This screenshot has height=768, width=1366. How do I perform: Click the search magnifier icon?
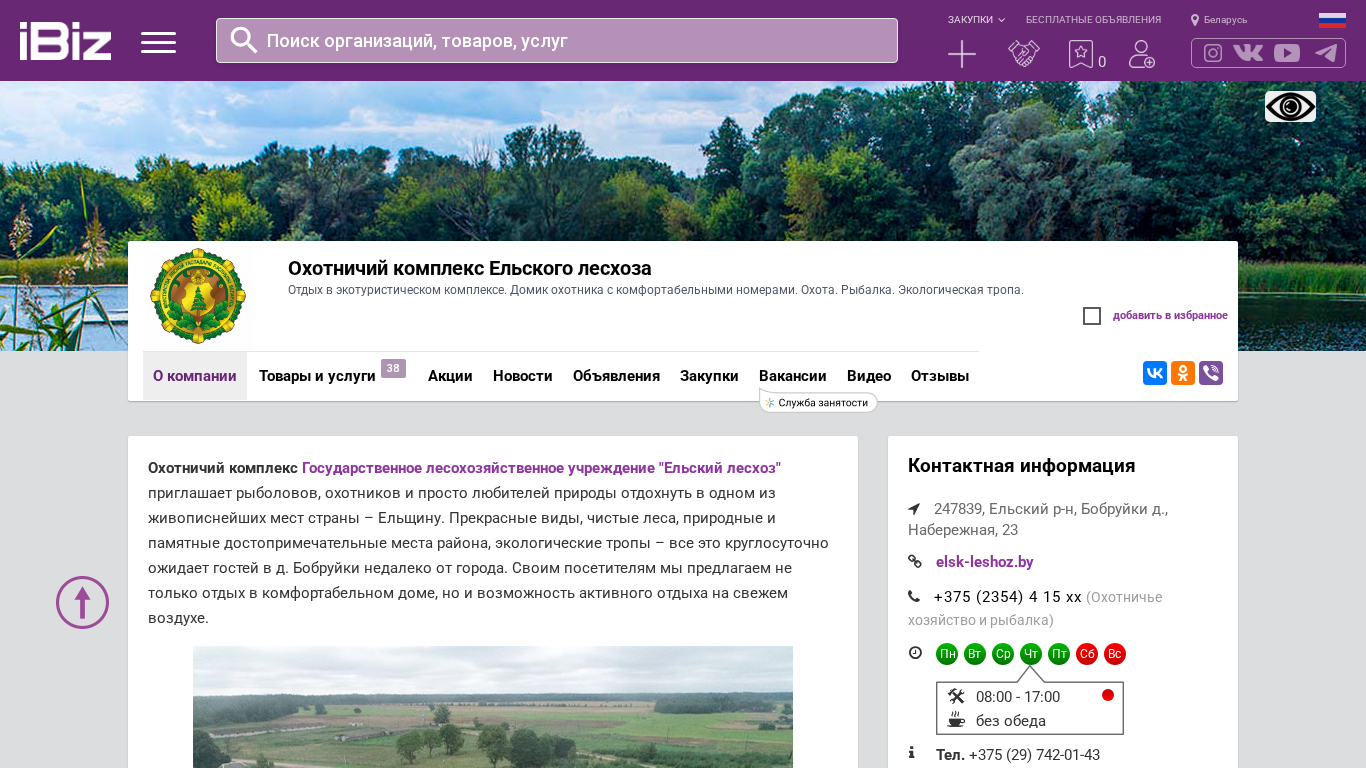coord(244,40)
